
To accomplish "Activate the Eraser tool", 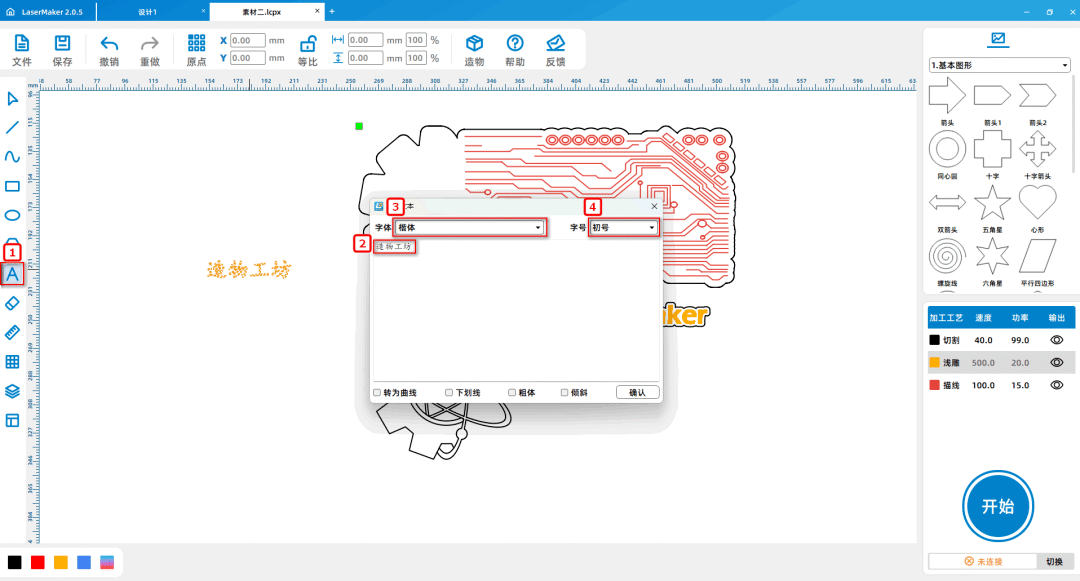I will (x=13, y=302).
